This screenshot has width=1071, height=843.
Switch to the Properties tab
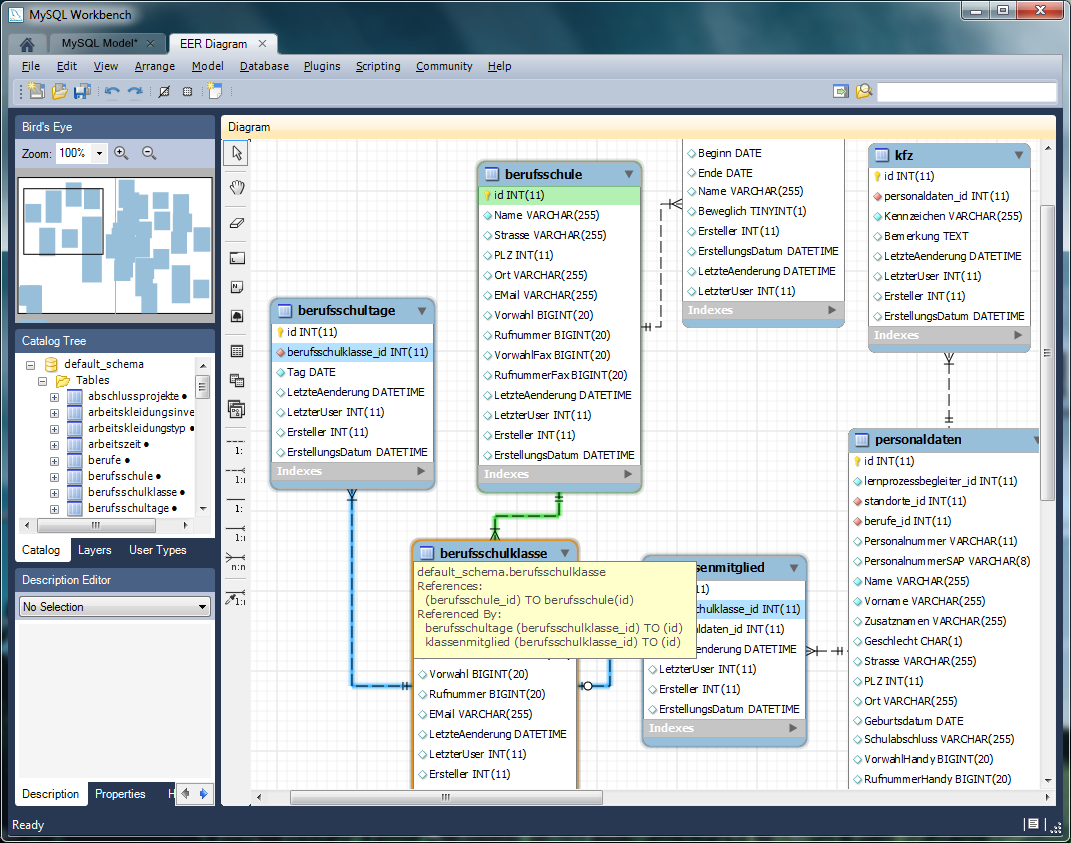(120, 794)
